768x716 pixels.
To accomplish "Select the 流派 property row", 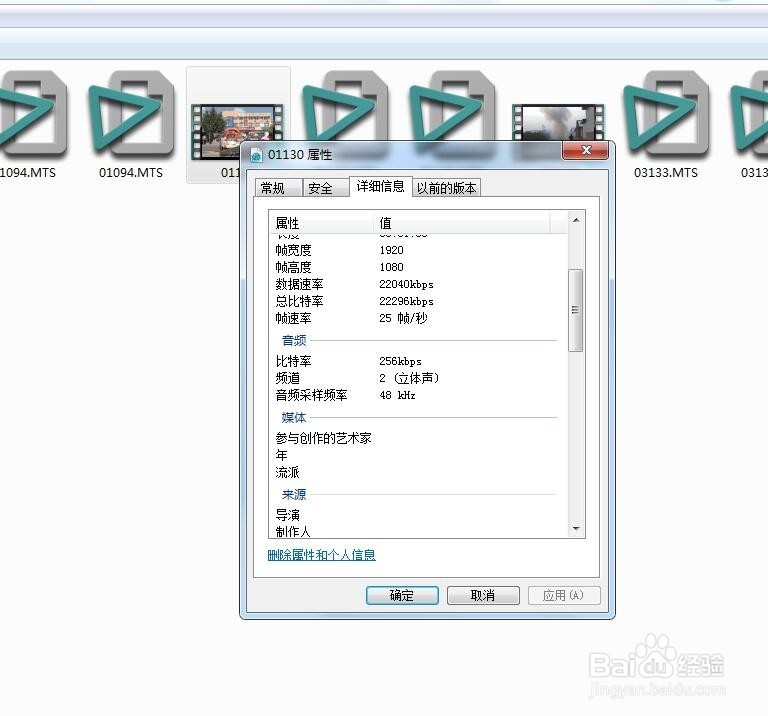I will pos(418,473).
